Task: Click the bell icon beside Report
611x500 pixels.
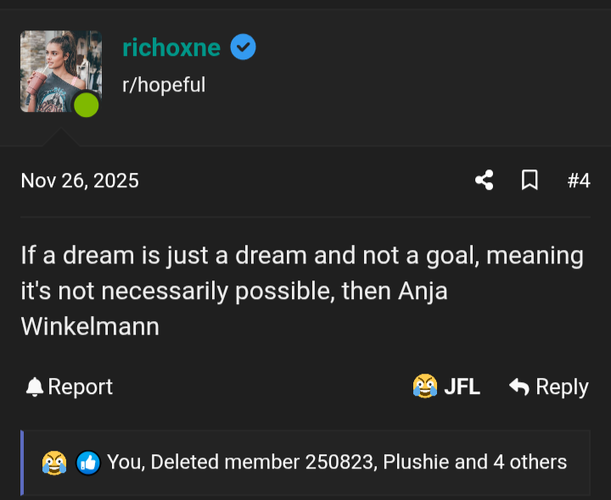Action: click(35, 387)
